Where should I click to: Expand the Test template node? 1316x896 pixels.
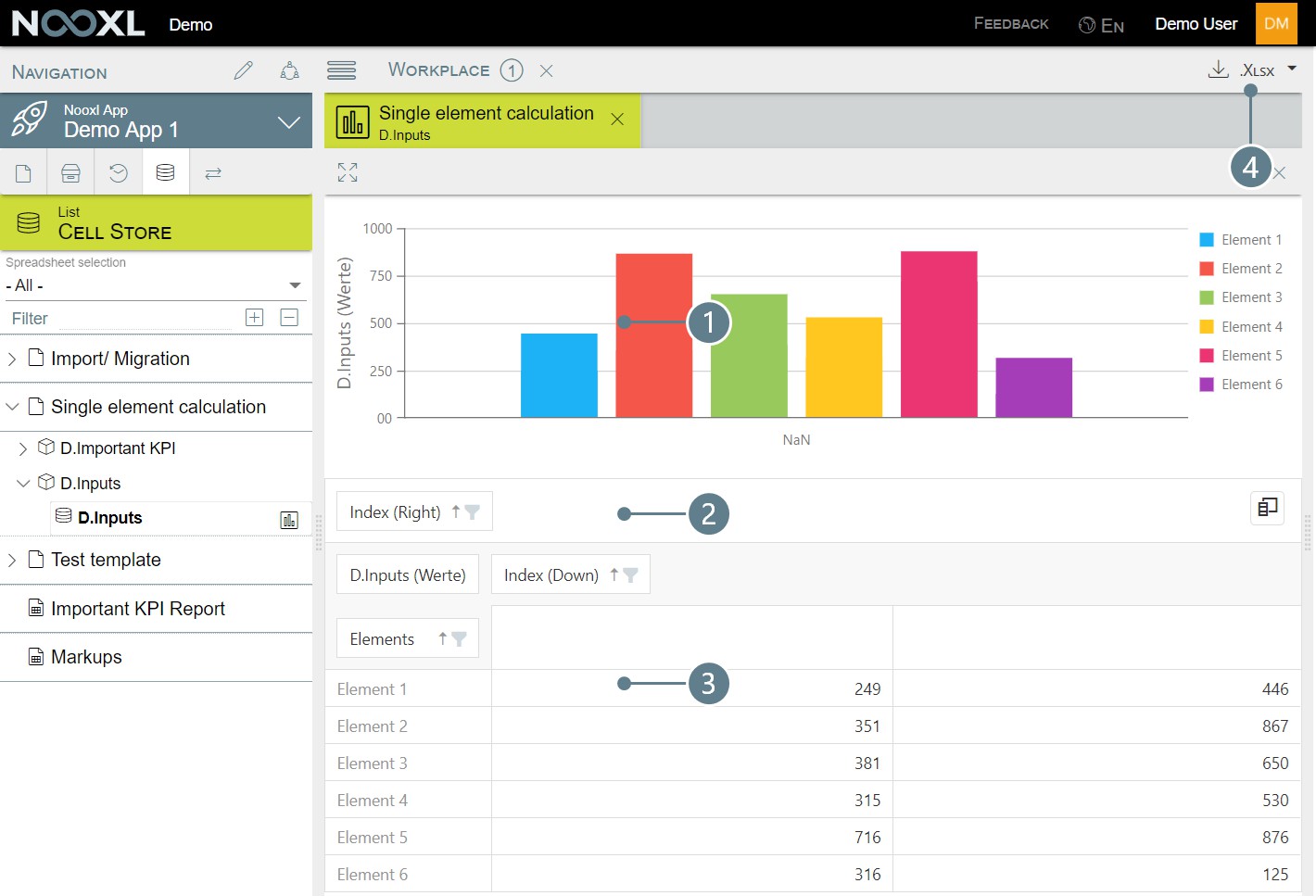[12, 560]
